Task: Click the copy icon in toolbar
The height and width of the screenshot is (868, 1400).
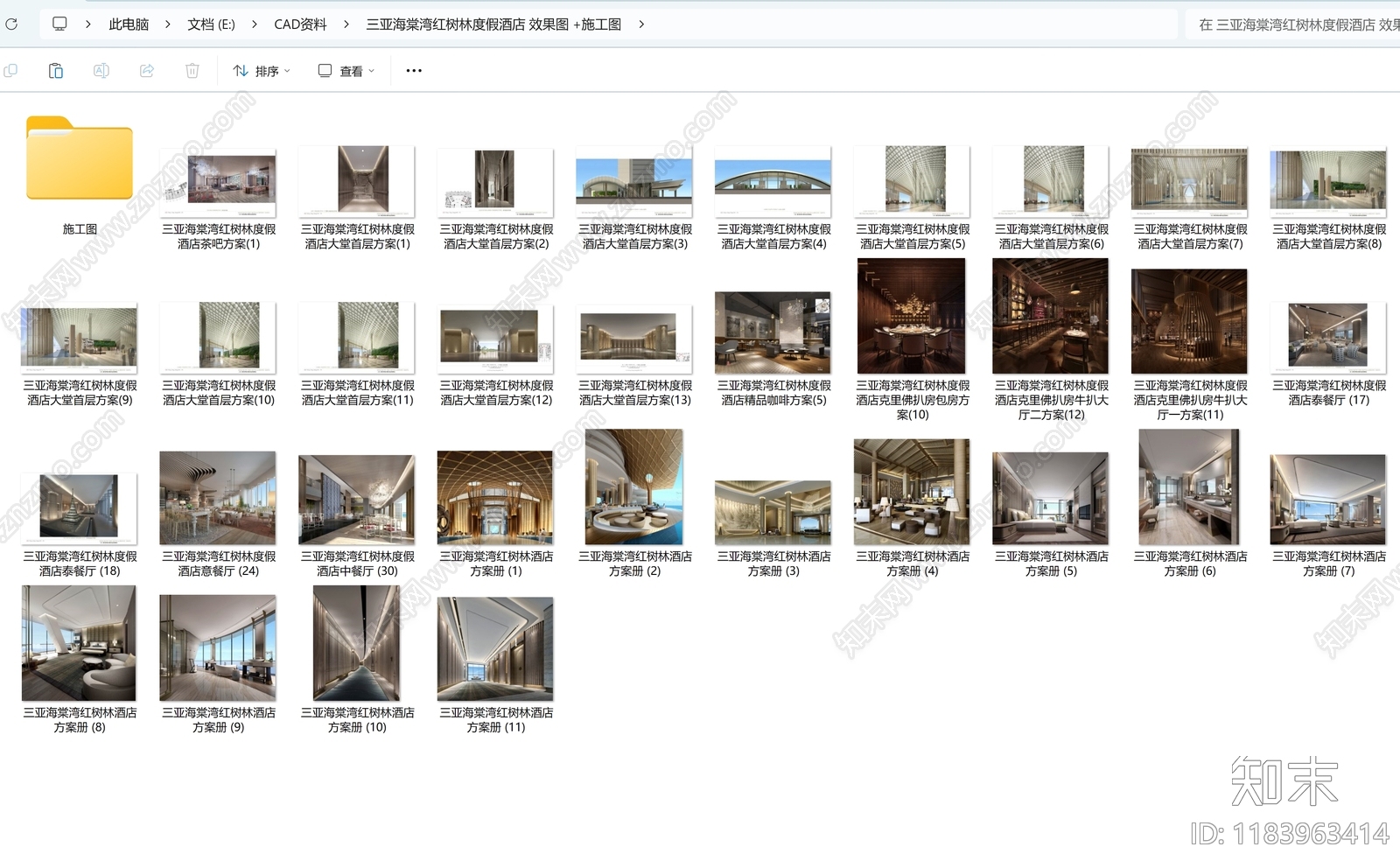Action: pyautogui.click(x=10, y=71)
